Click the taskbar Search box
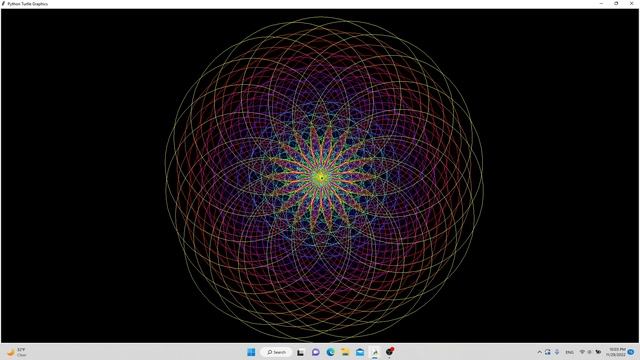Image resolution: width=640 pixels, height=360 pixels. point(276,352)
